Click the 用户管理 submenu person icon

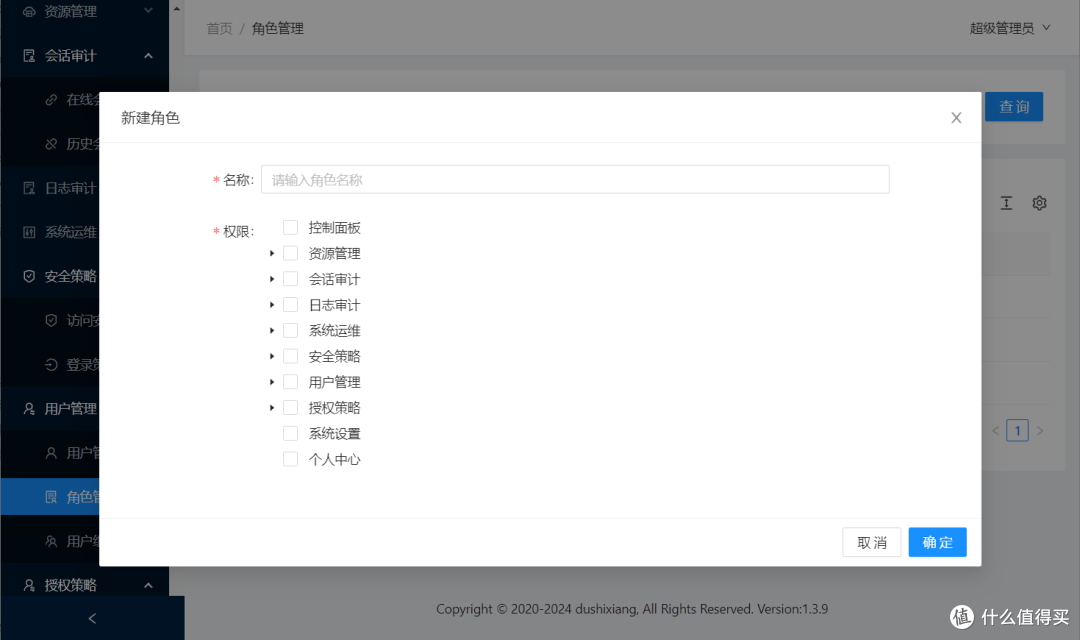51,453
